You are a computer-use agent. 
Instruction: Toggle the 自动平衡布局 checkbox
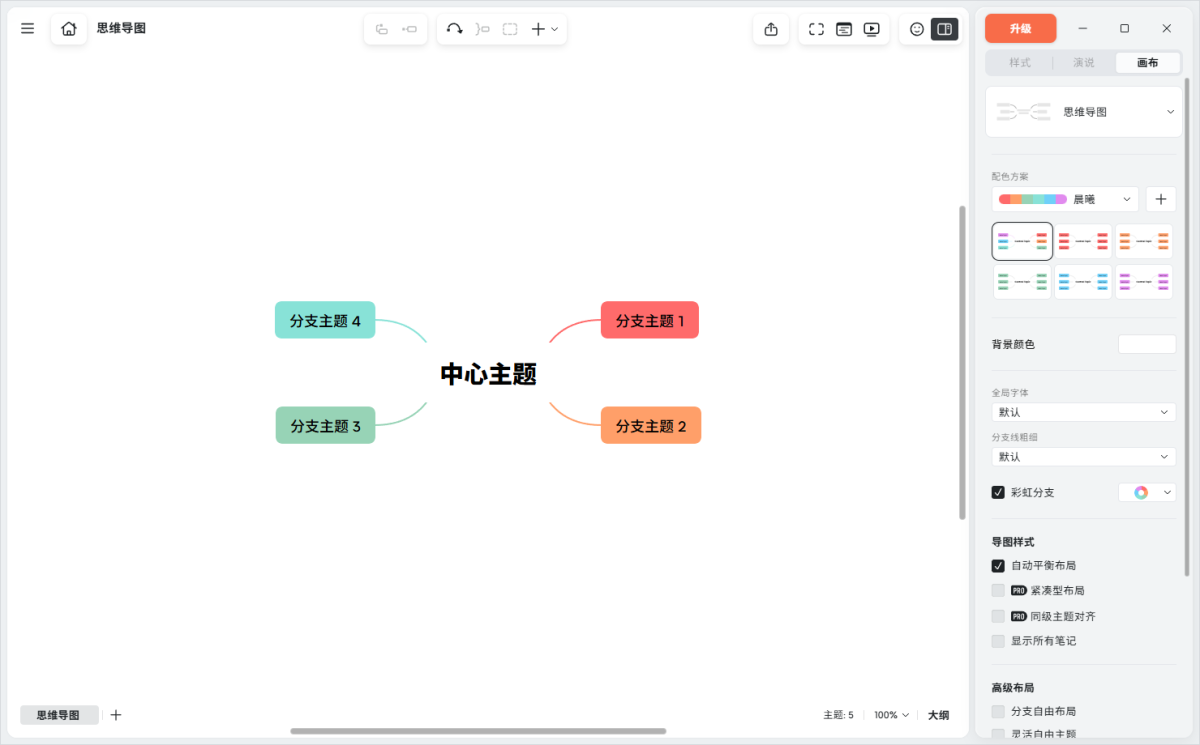tap(998, 565)
